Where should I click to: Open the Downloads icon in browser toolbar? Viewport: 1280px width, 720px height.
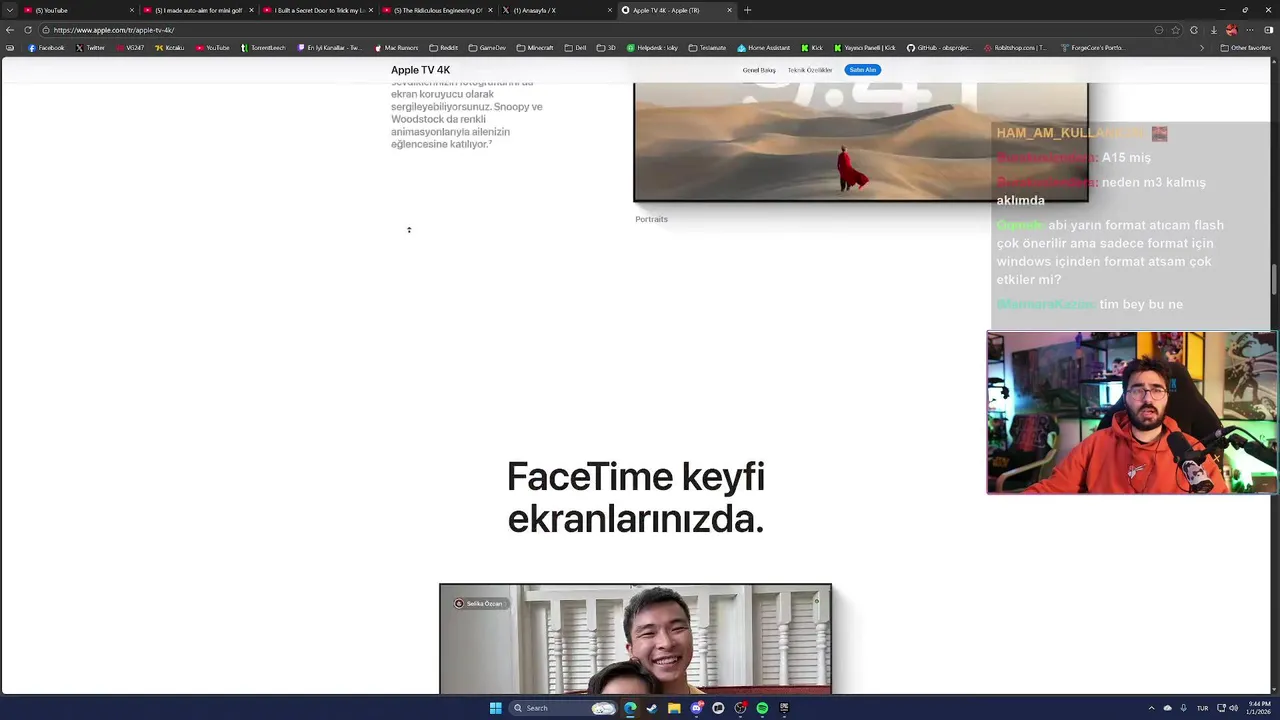click(x=1213, y=30)
